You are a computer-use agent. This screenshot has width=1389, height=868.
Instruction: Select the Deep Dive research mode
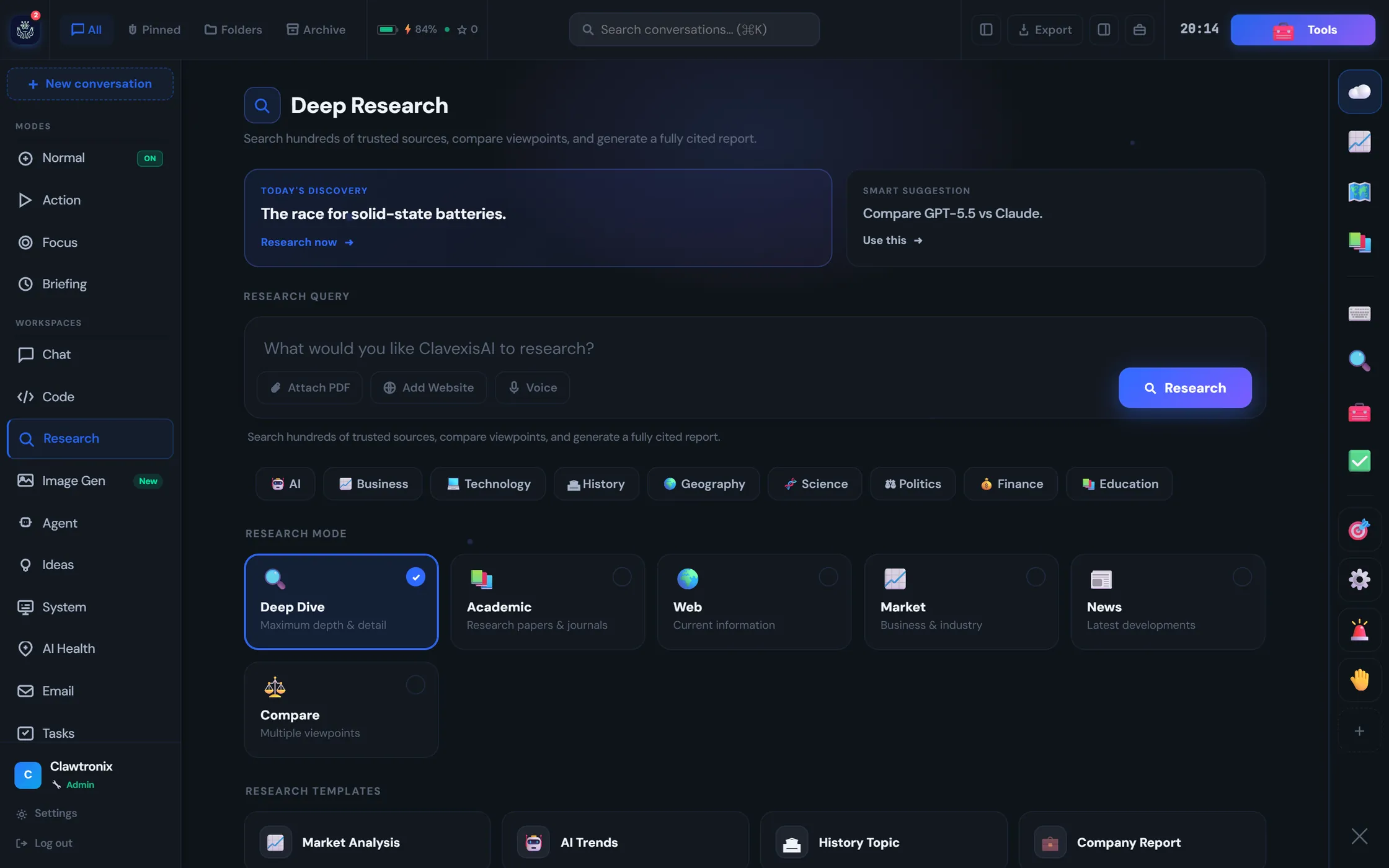pyautogui.click(x=341, y=601)
